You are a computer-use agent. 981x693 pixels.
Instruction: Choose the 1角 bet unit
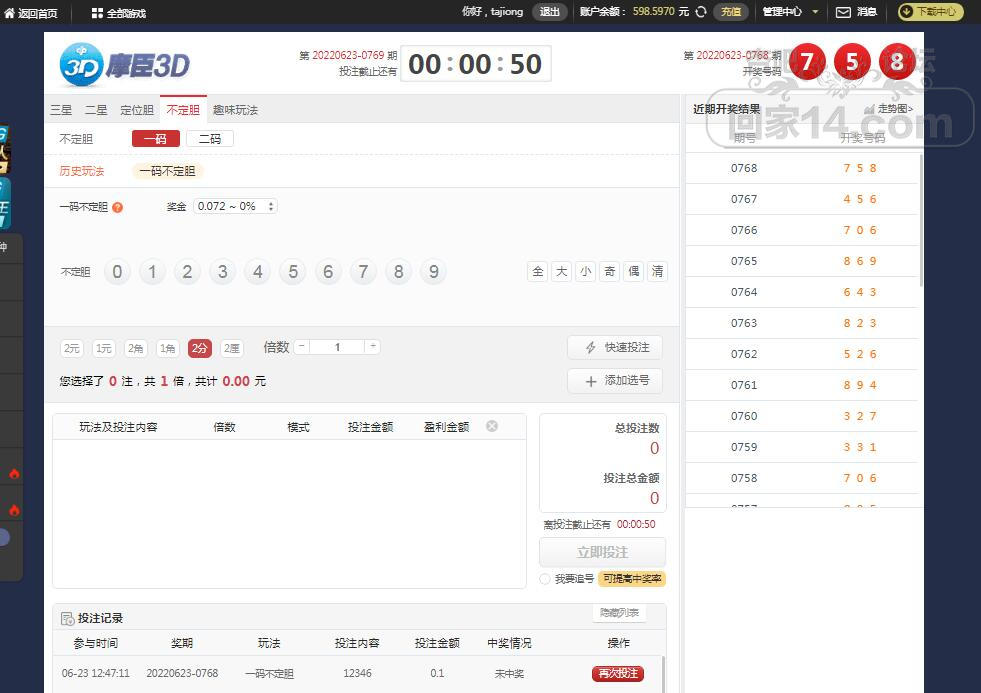coord(168,348)
